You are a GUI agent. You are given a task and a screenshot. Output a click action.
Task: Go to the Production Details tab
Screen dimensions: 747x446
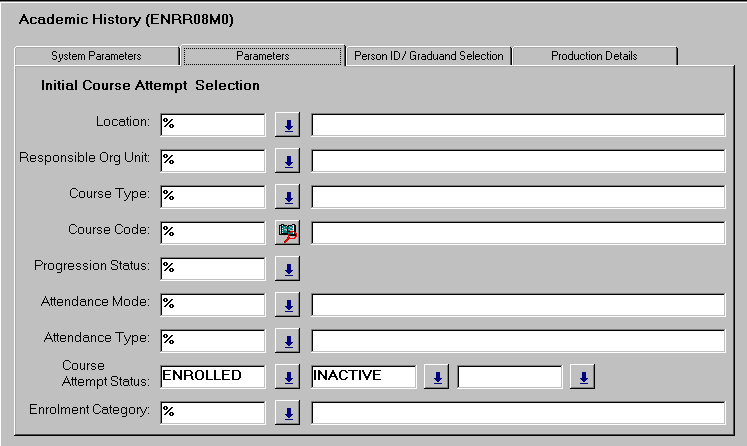point(594,56)
